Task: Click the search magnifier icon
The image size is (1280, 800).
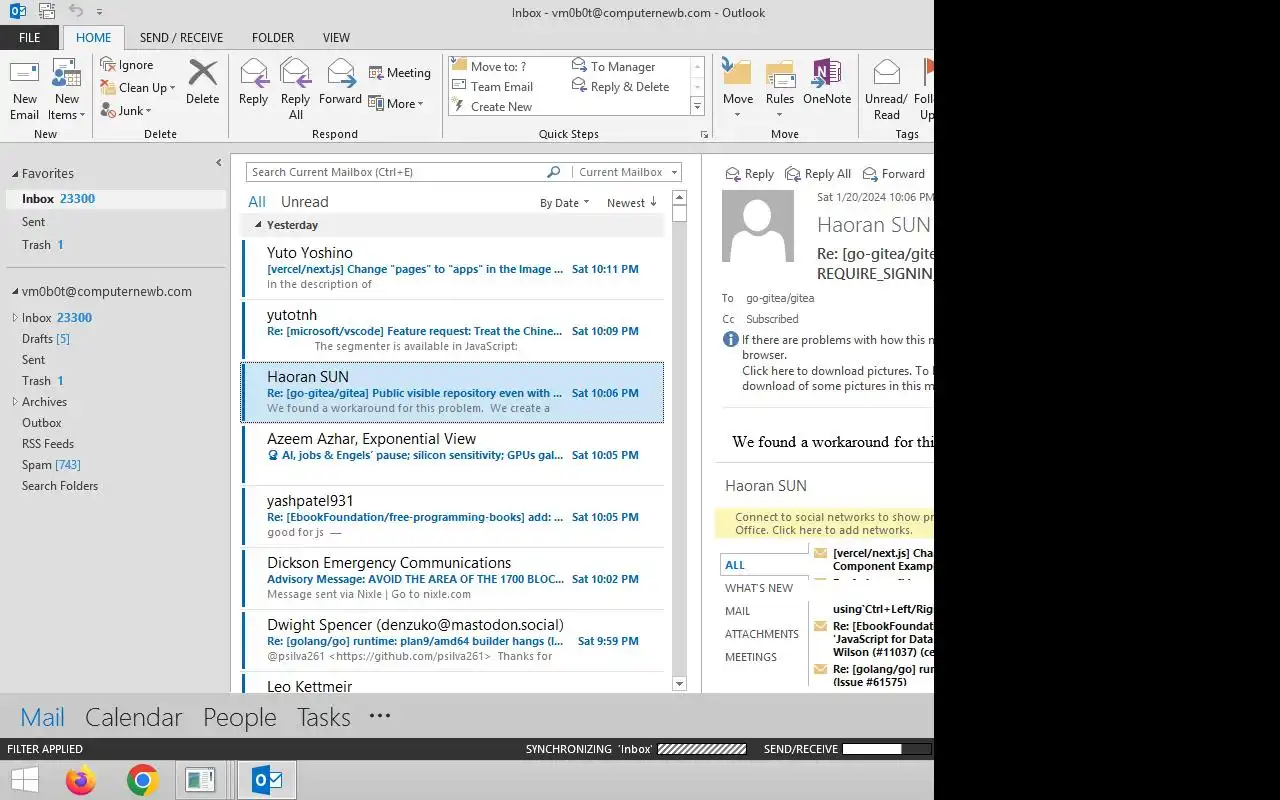Action: [x=554, y=172]
